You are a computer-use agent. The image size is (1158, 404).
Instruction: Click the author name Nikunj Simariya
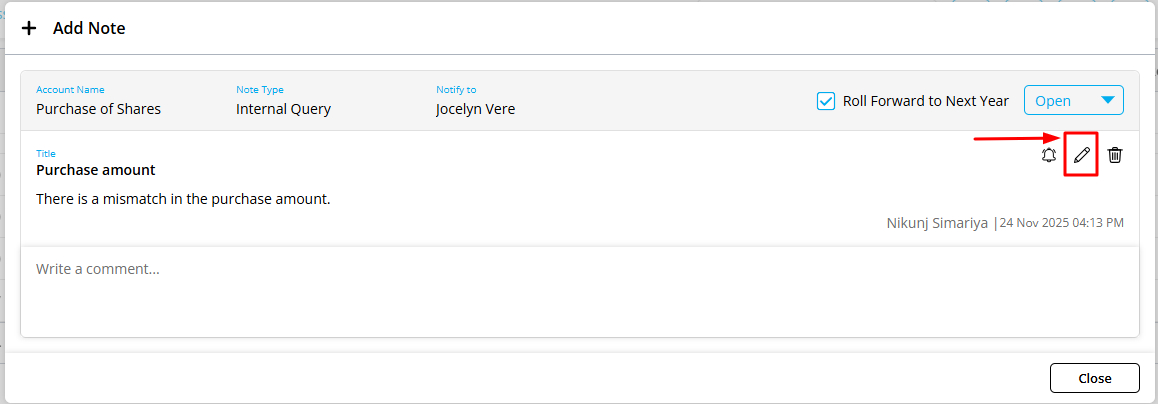pos(937,222)
